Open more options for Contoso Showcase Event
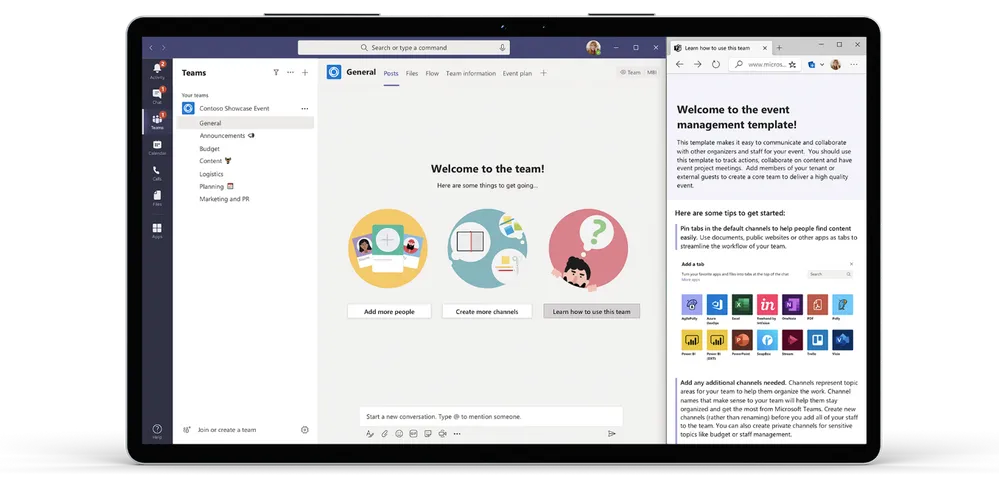This screenshot has height=486, width=999. 305,108
